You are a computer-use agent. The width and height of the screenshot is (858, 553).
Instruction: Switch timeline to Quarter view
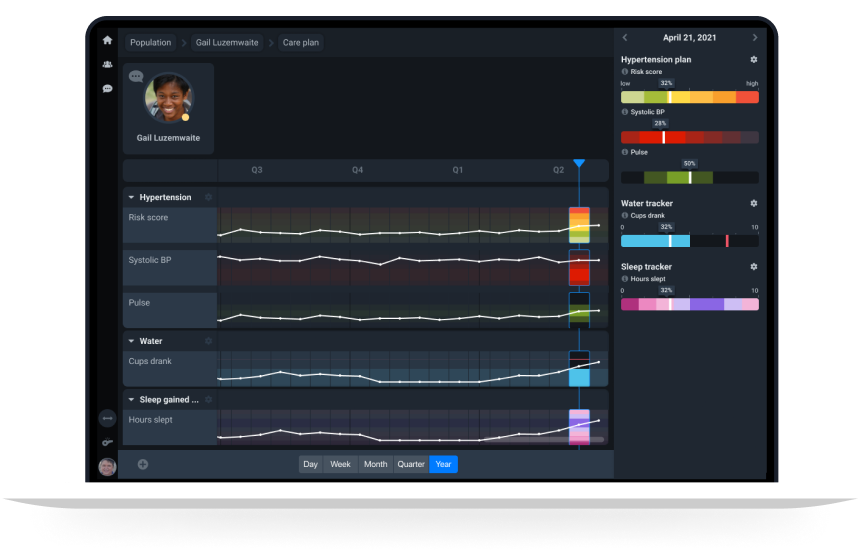pos(411,464)
